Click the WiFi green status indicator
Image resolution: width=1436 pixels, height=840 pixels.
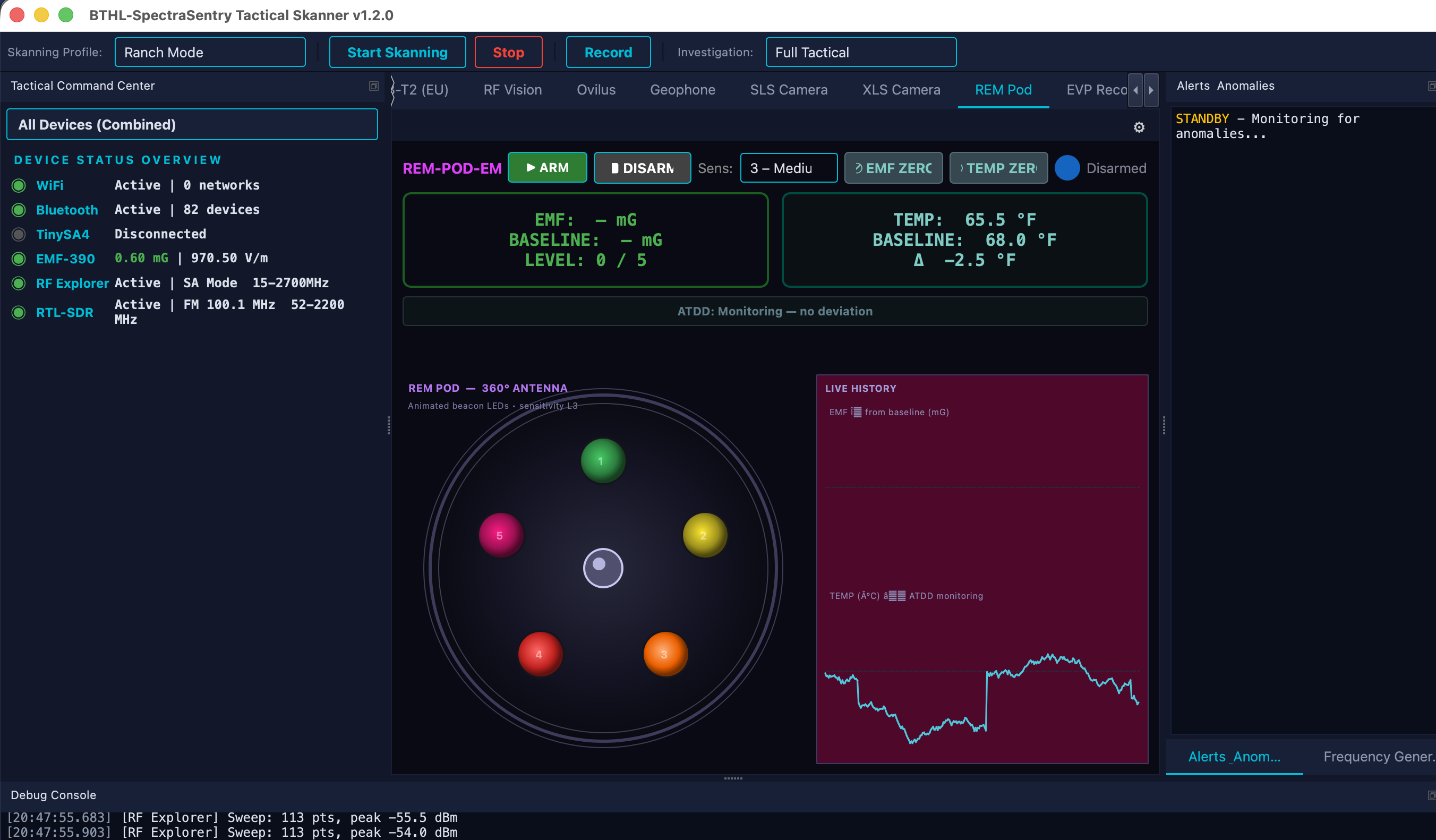(19, 185)
